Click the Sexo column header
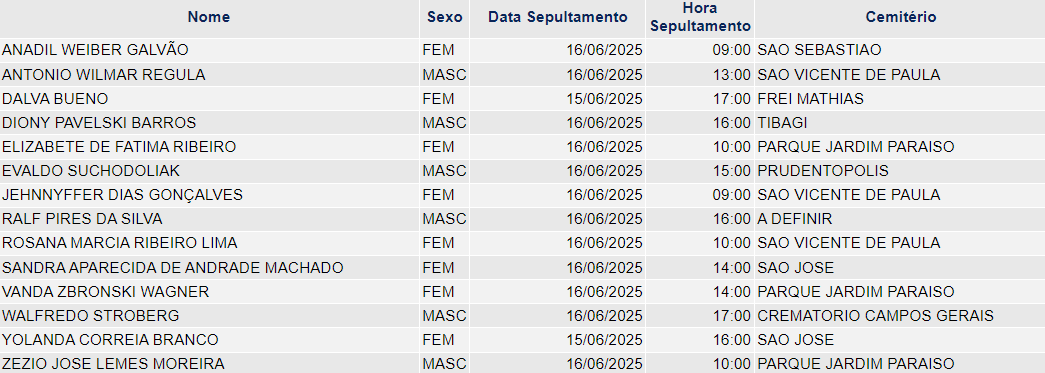This screenshot has height=373, width=1045. (445, 18)
